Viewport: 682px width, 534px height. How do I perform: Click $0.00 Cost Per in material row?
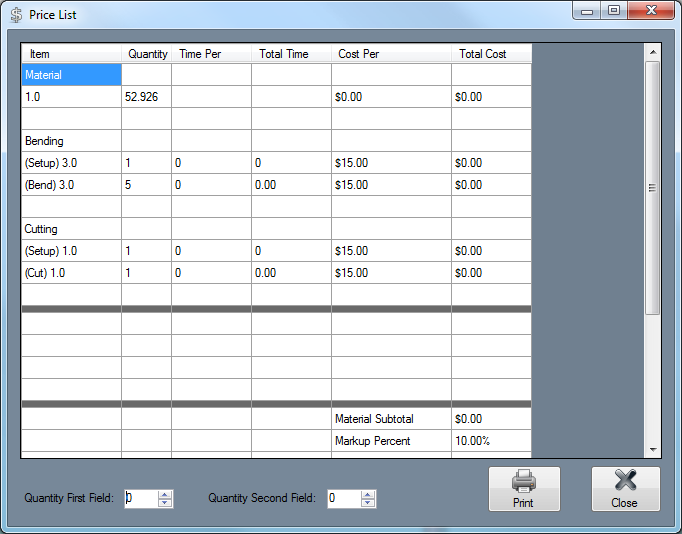(x=391, y=97)
